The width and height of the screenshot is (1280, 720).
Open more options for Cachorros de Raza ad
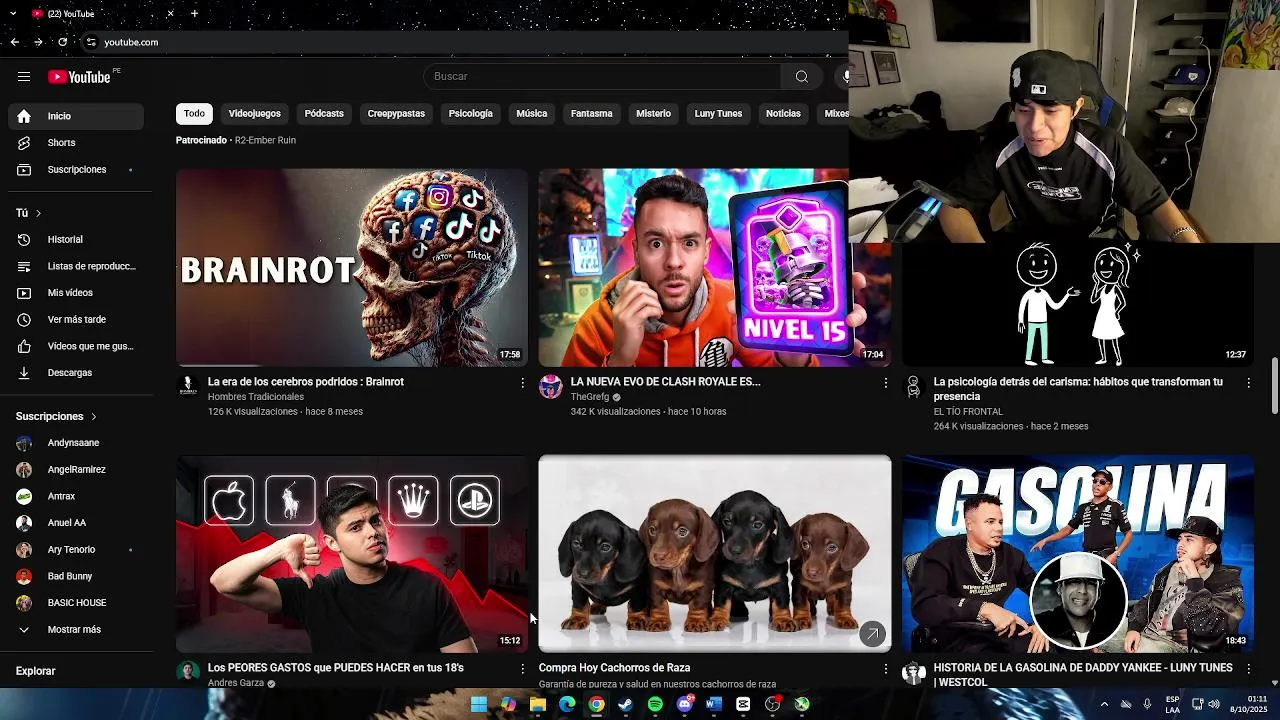(x=885, y=668)
